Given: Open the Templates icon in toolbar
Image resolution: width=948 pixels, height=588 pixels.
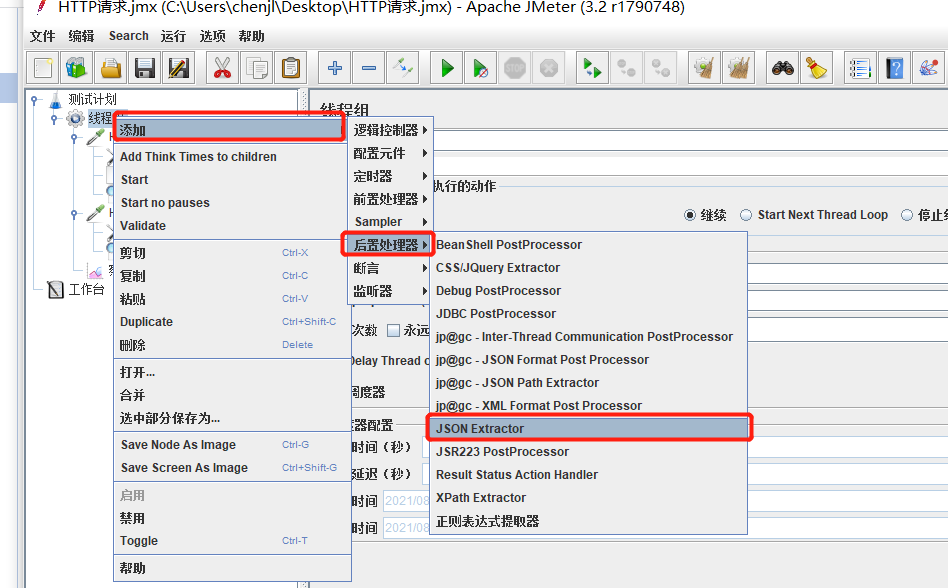Looking at the screenshot, I should pos(76,68).
